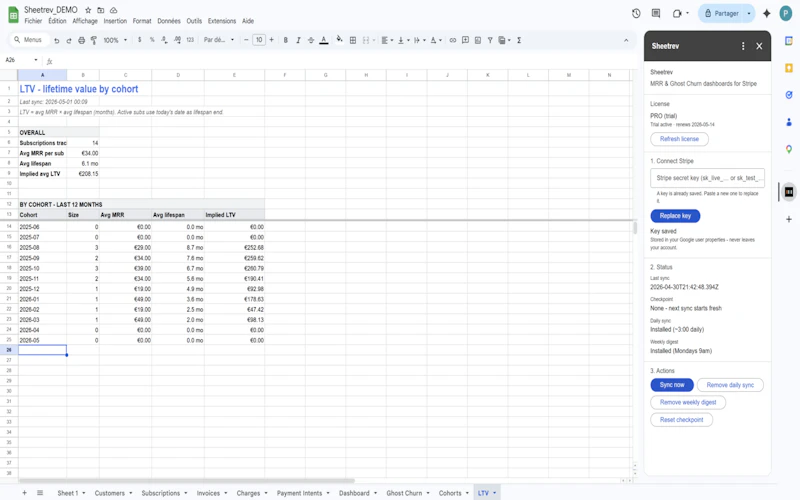Image resolution: width=800 pixels, height=500 pixels.
Task: Undo the last action
Action: pos(57,40)
